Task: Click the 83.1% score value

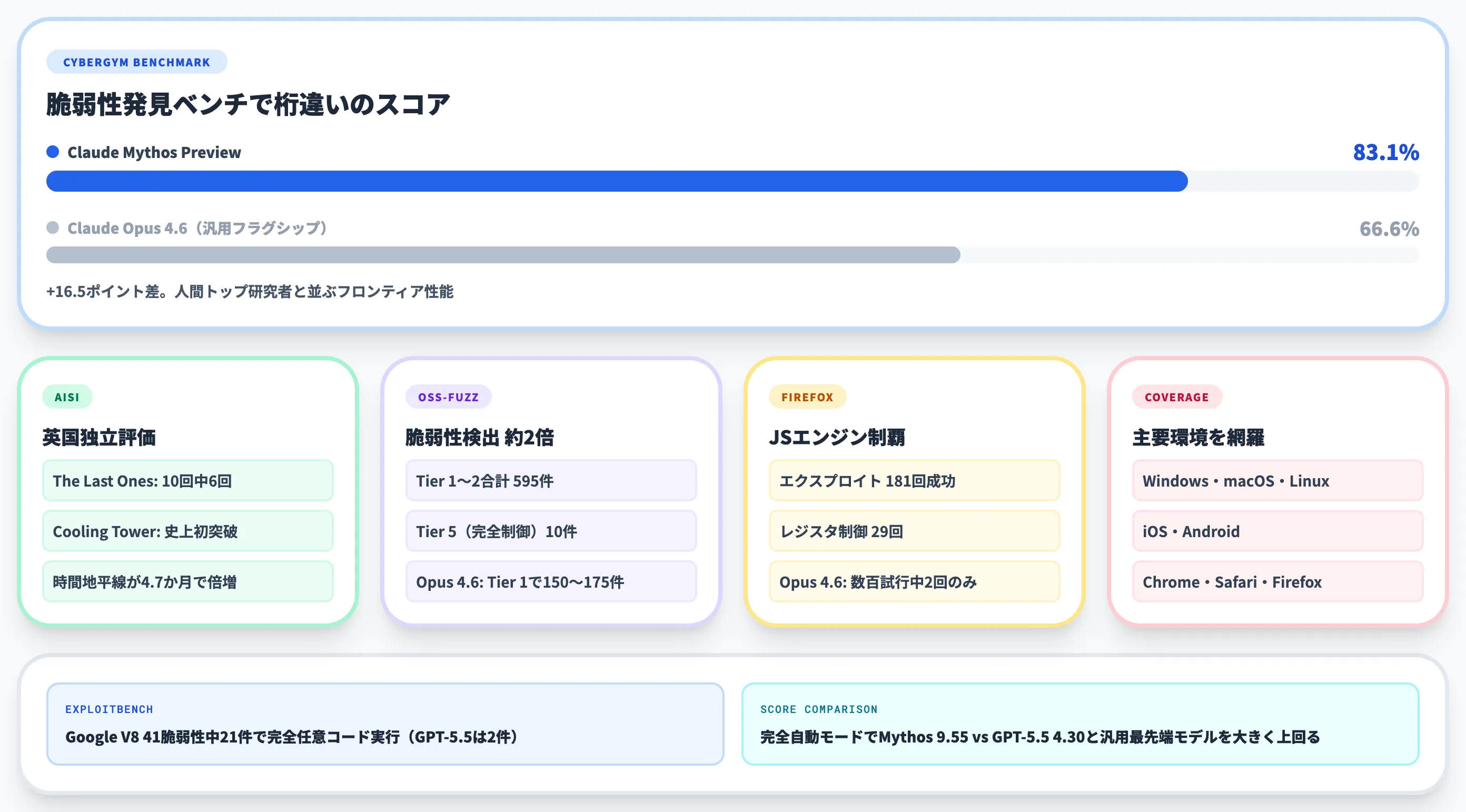Action: pyautogui.click(x=1386, y=153)
